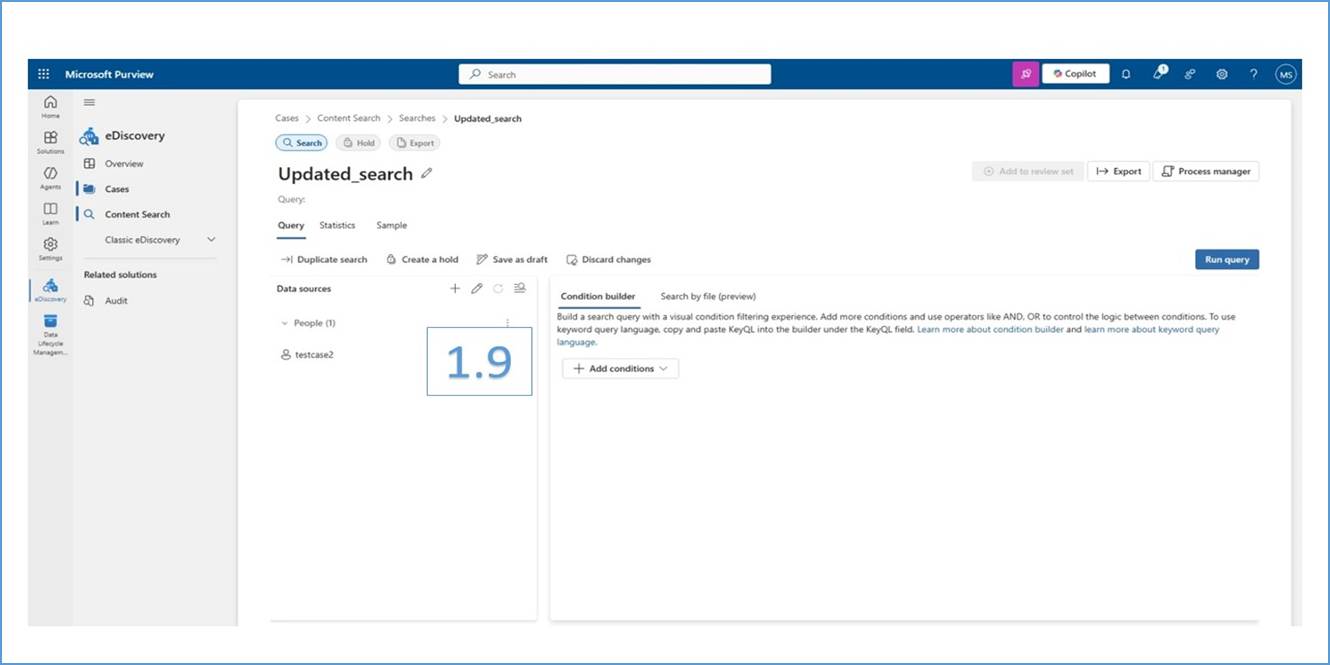Refresh data sources icon
This screenshot has width=1330, height=665.
498,288
